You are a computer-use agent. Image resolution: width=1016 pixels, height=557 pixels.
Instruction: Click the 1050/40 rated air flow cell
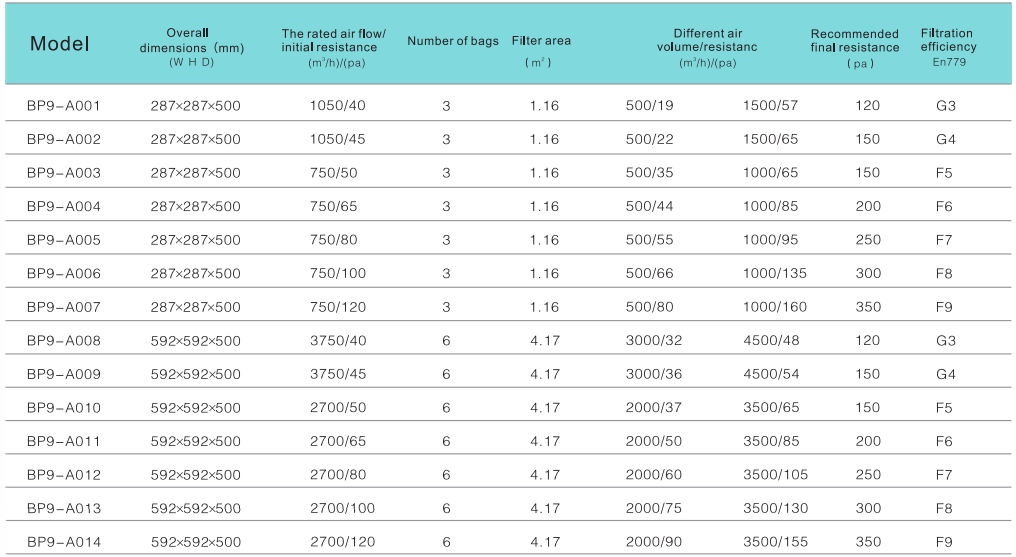coord(338,105)
